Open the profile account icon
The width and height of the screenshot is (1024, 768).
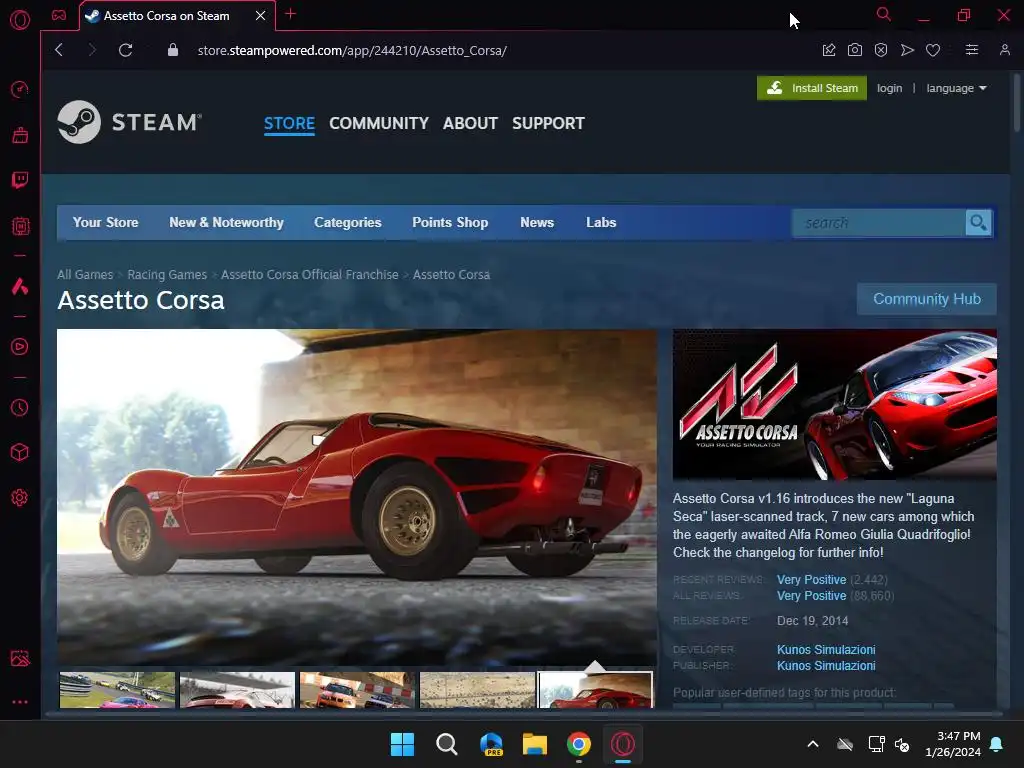(x=1004, y=50)
